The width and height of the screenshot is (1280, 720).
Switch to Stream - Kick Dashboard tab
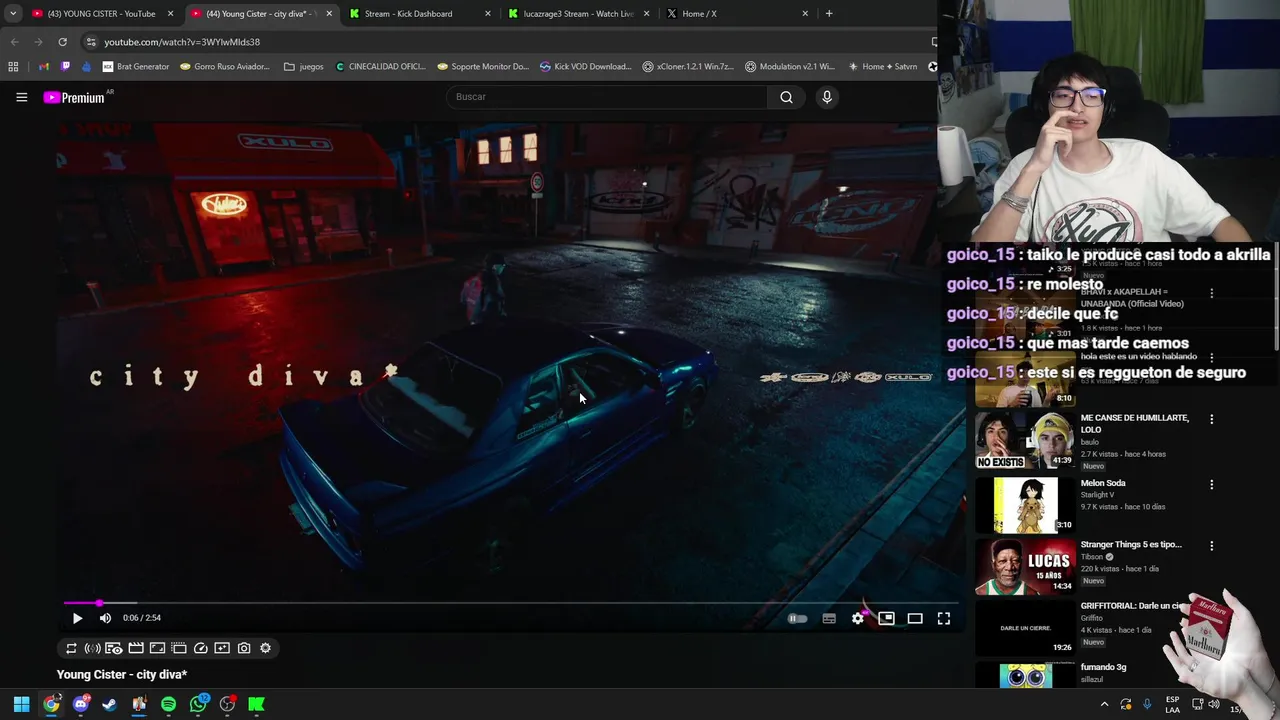pos(420,14)
